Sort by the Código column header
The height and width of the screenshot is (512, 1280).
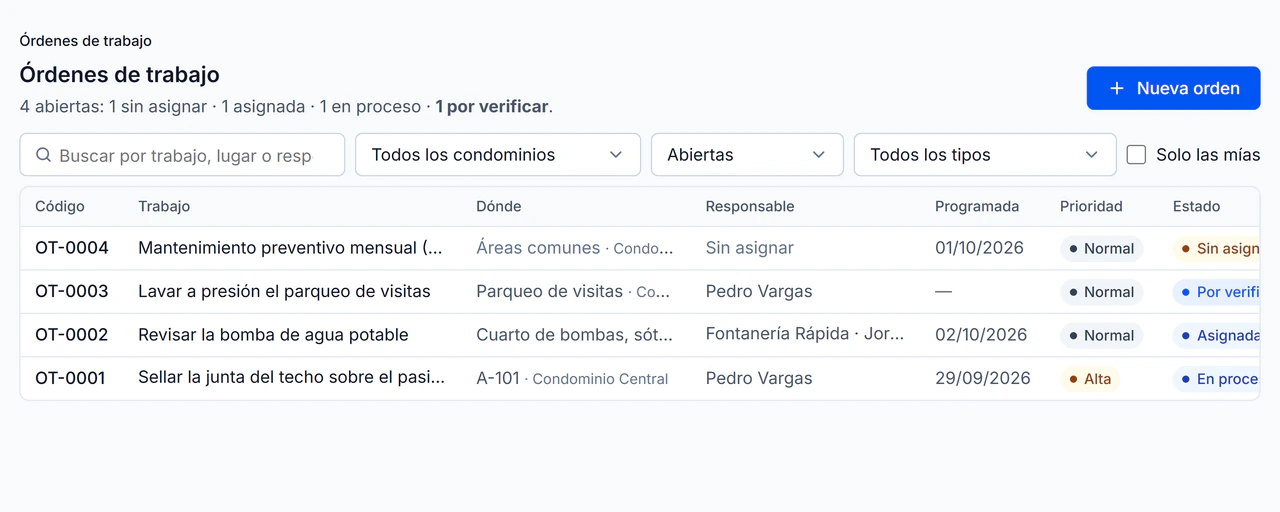pos(60,206)
